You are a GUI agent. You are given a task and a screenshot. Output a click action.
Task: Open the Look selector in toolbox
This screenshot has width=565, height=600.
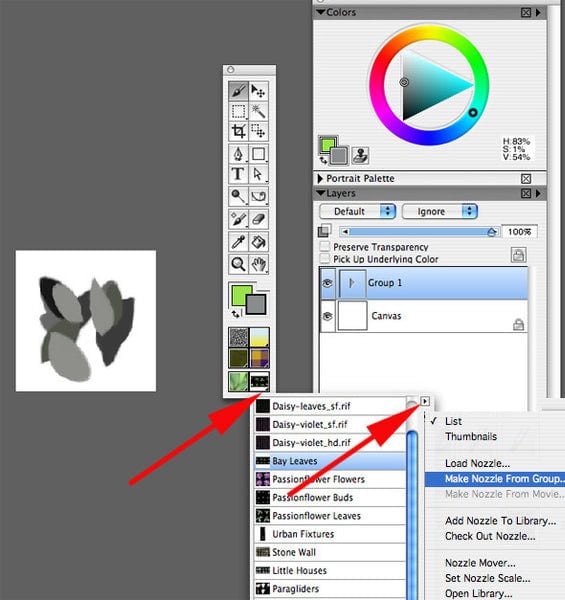[239, 381]
